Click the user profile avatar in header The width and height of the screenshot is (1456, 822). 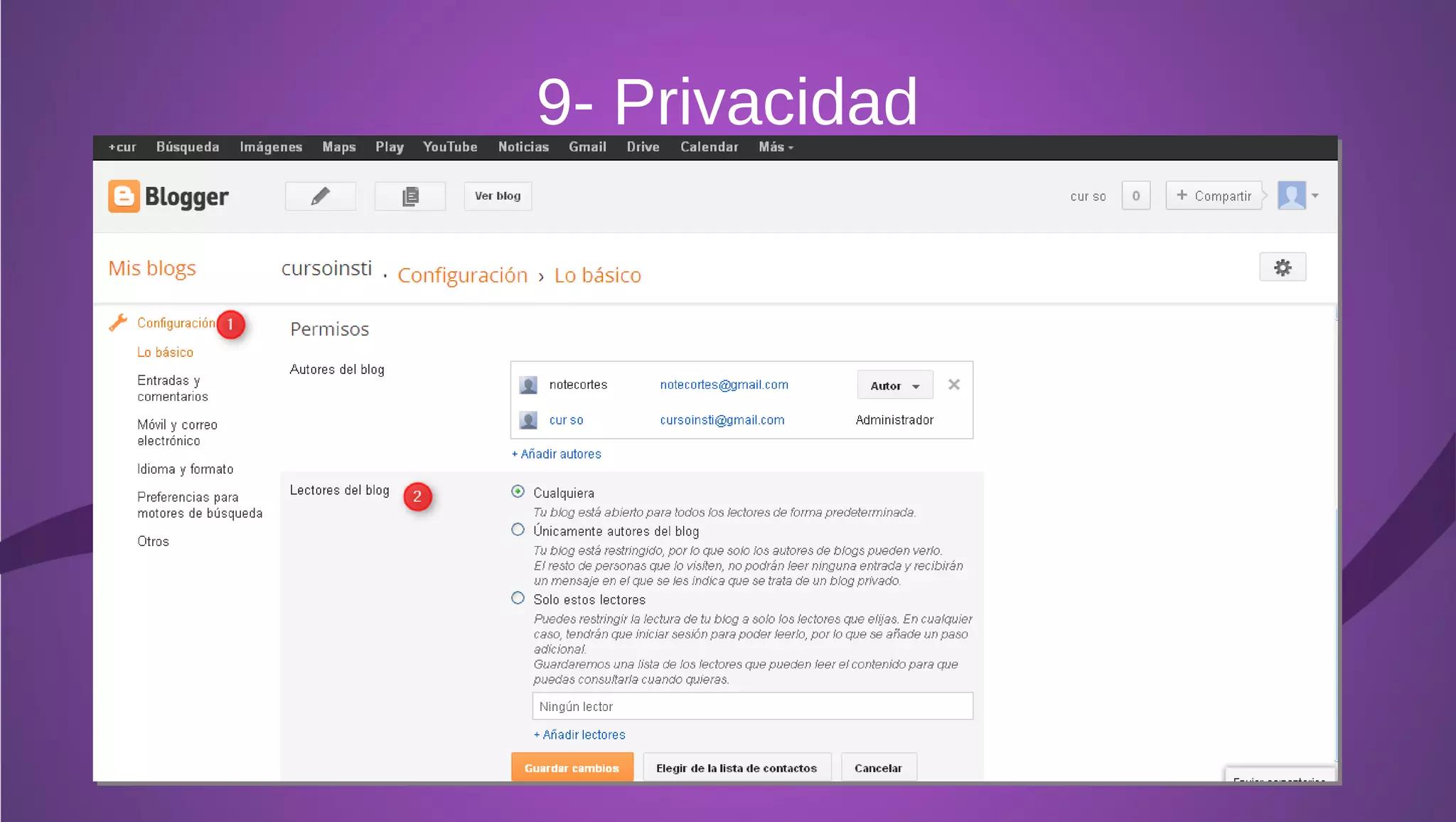tap(1292, 196)
